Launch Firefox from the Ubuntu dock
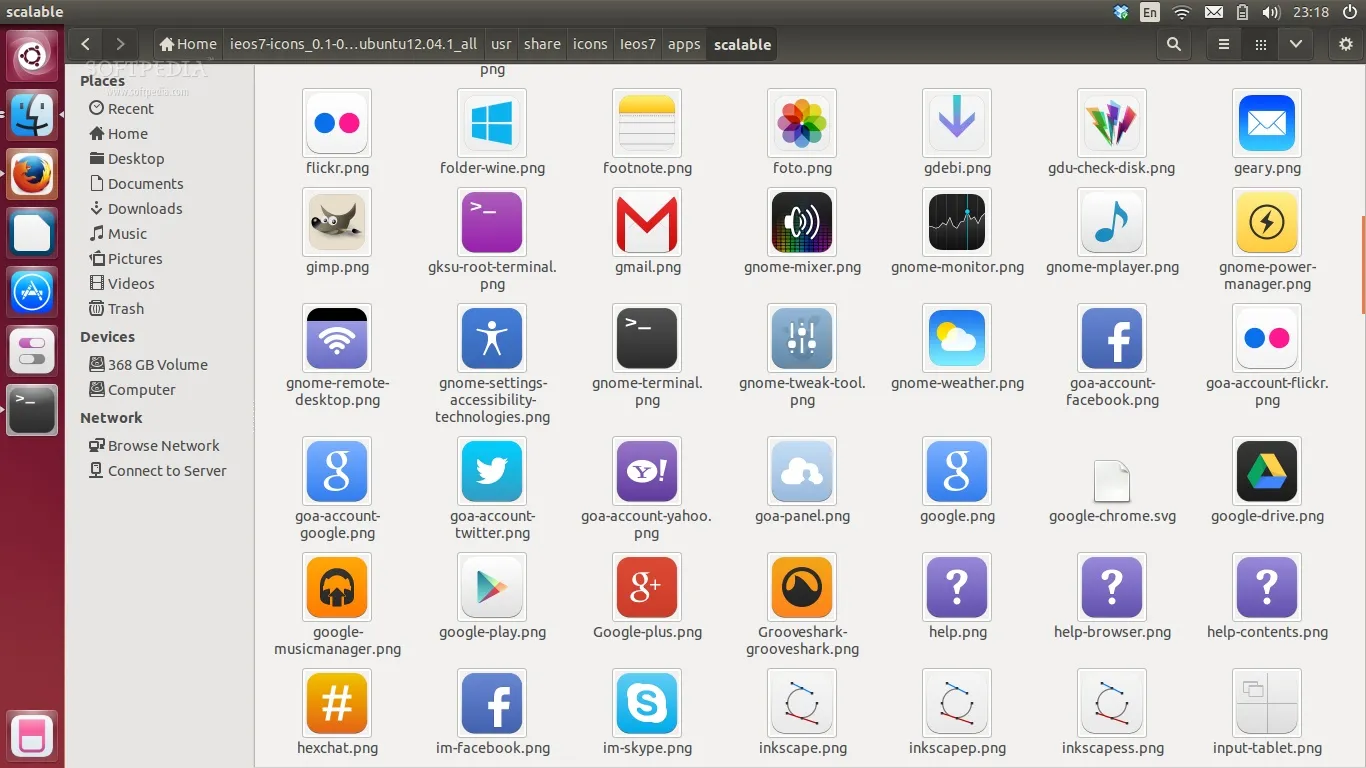1366x768 pixels. [32, 174]
